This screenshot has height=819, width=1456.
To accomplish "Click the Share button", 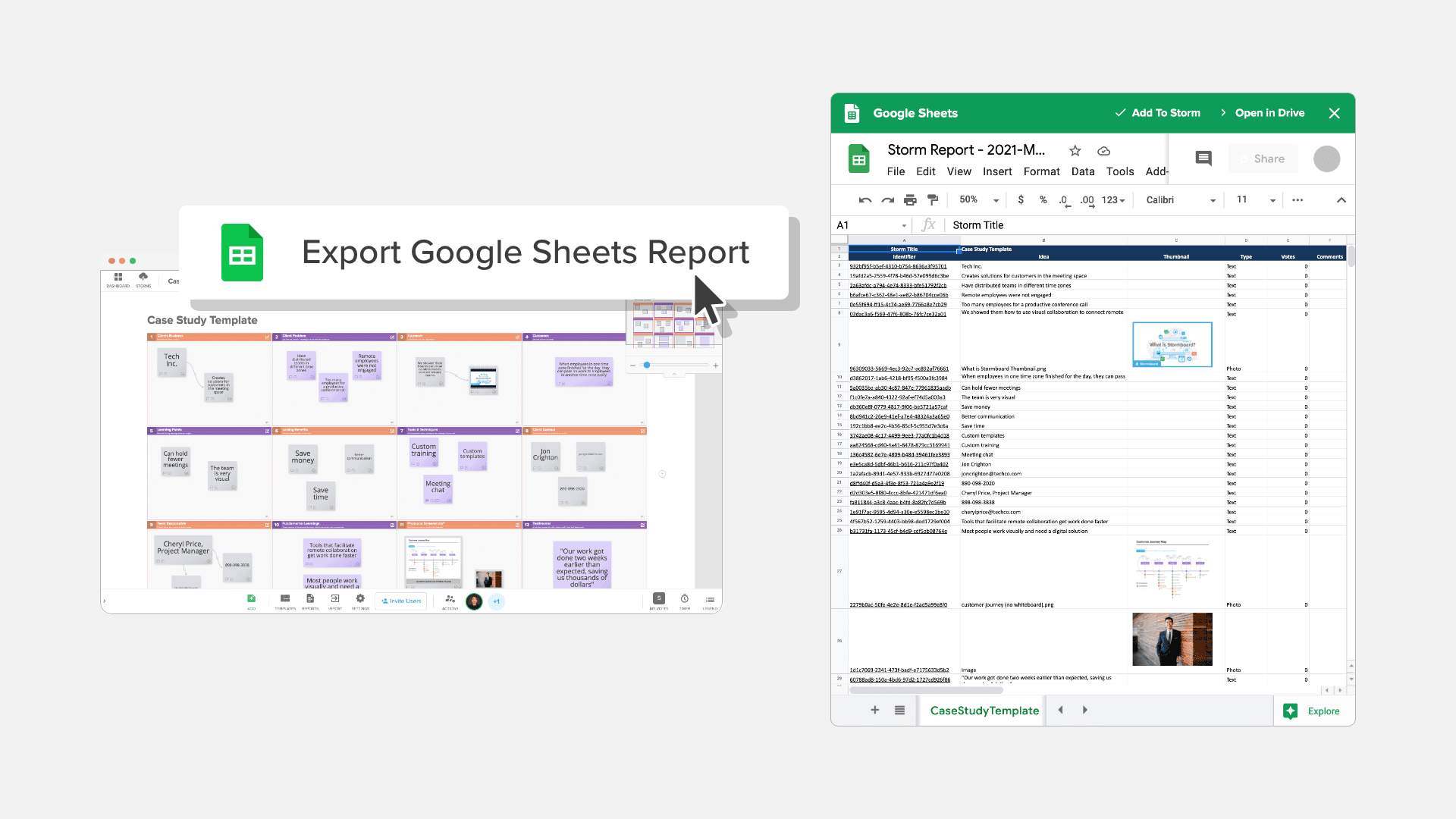I will (1263, 158).
